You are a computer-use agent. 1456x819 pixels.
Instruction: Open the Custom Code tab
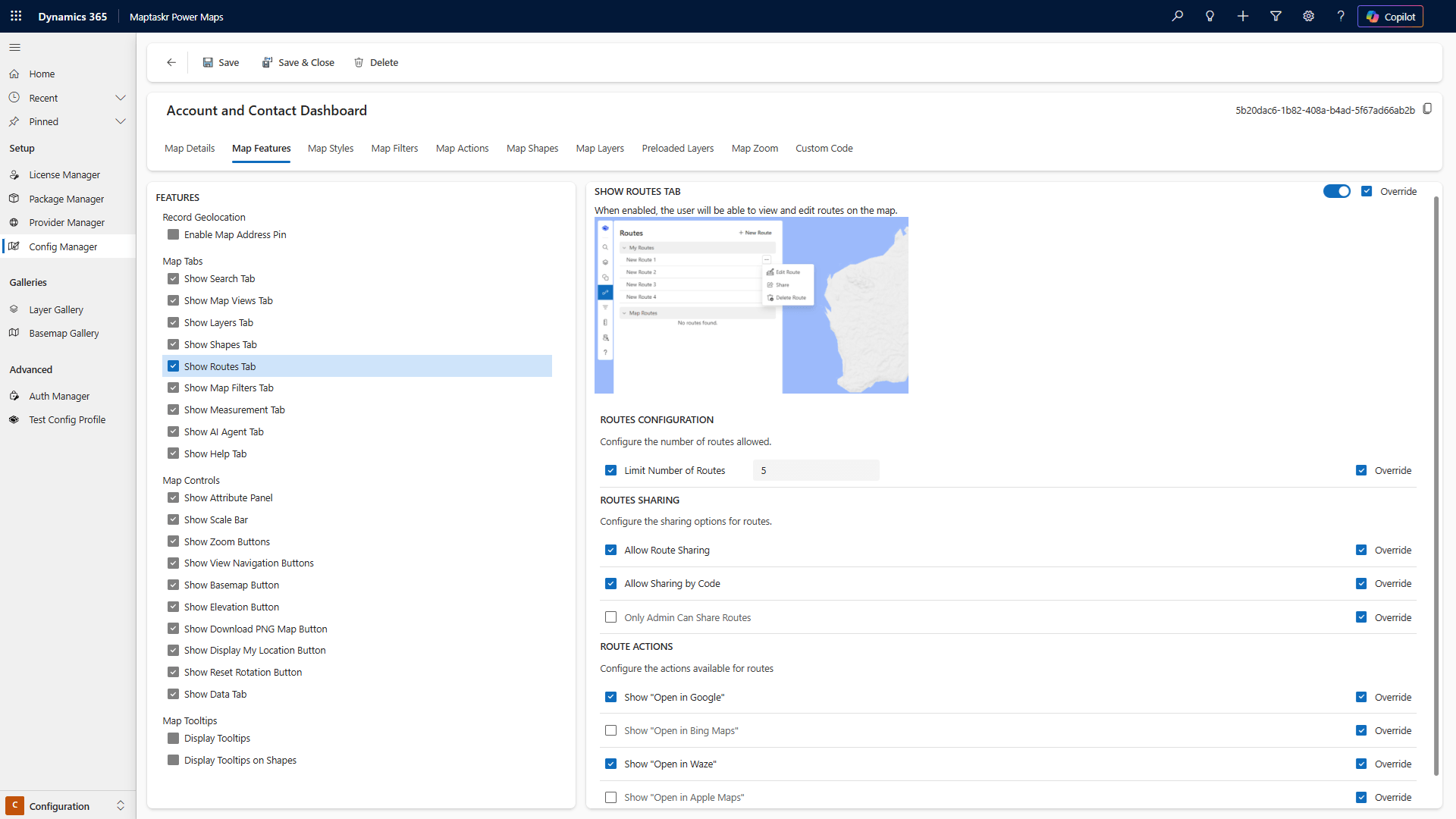coord(824,148)
